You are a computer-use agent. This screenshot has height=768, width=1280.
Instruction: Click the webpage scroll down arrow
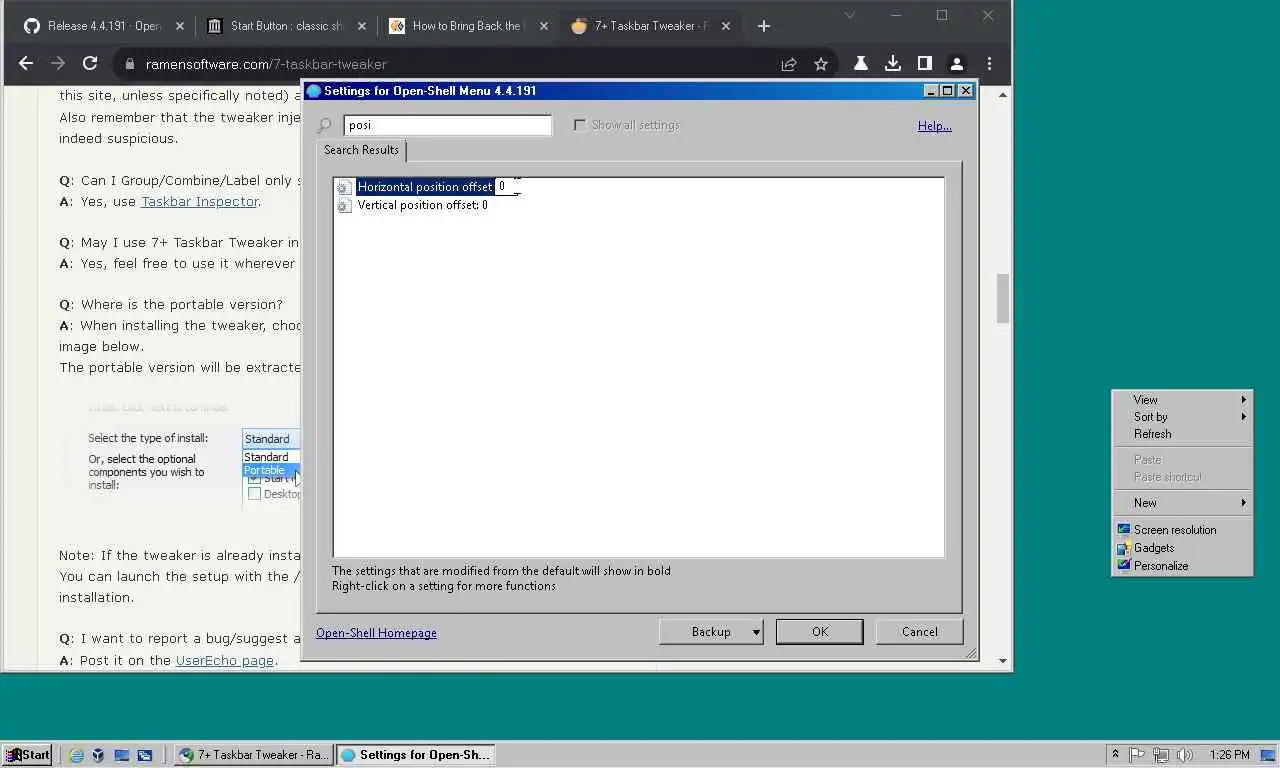coord(1003,661)
